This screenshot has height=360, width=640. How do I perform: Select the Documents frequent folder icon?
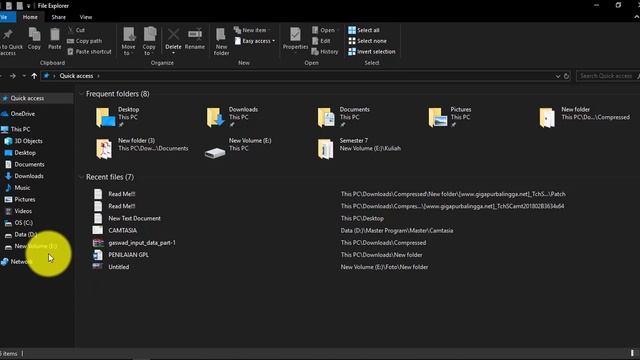click(326, 118)
